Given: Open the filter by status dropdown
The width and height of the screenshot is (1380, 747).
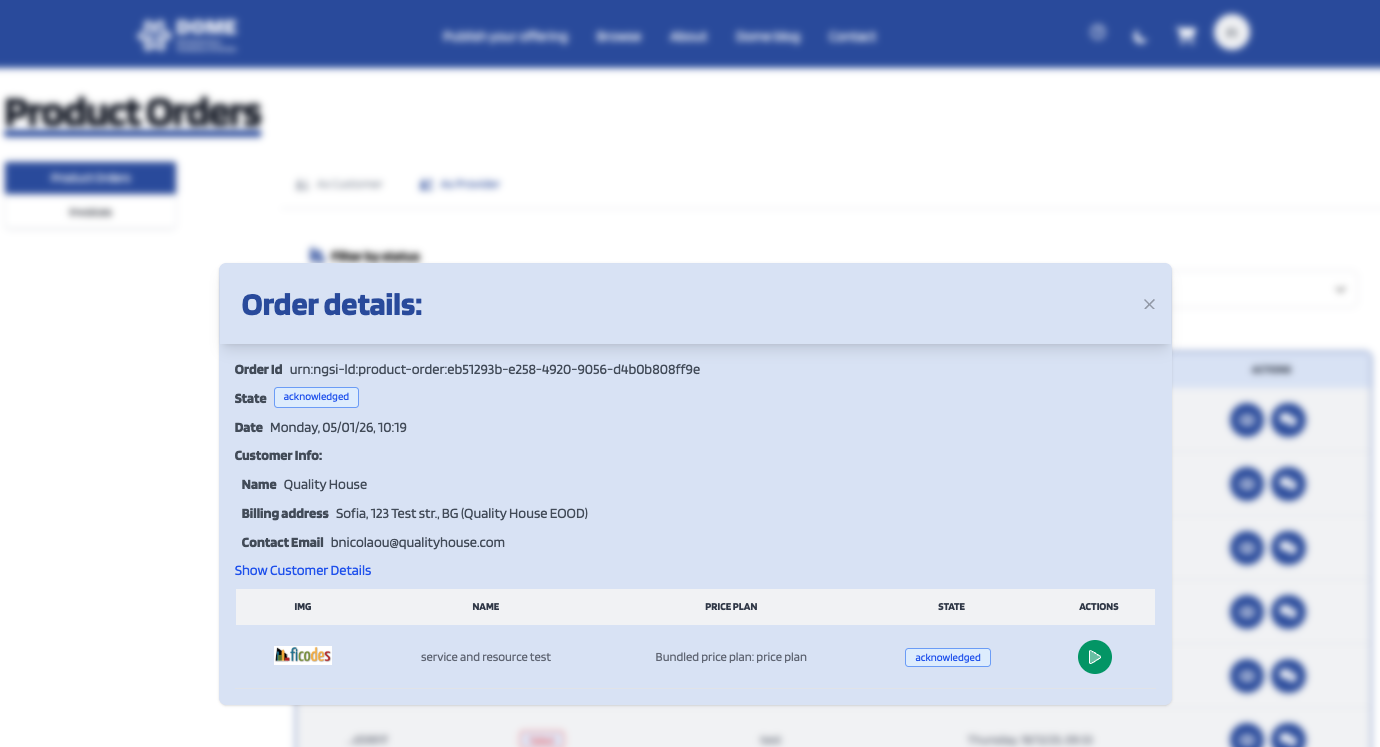Looking at the screenshot, I should [x=1338, y=290].
